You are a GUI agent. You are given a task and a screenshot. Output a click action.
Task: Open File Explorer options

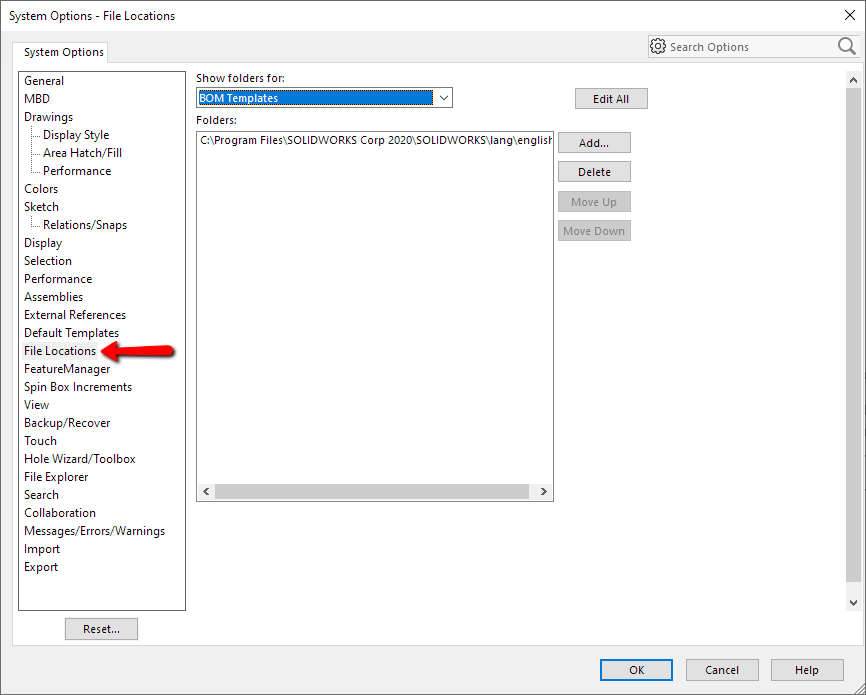[x=56, y=477]
